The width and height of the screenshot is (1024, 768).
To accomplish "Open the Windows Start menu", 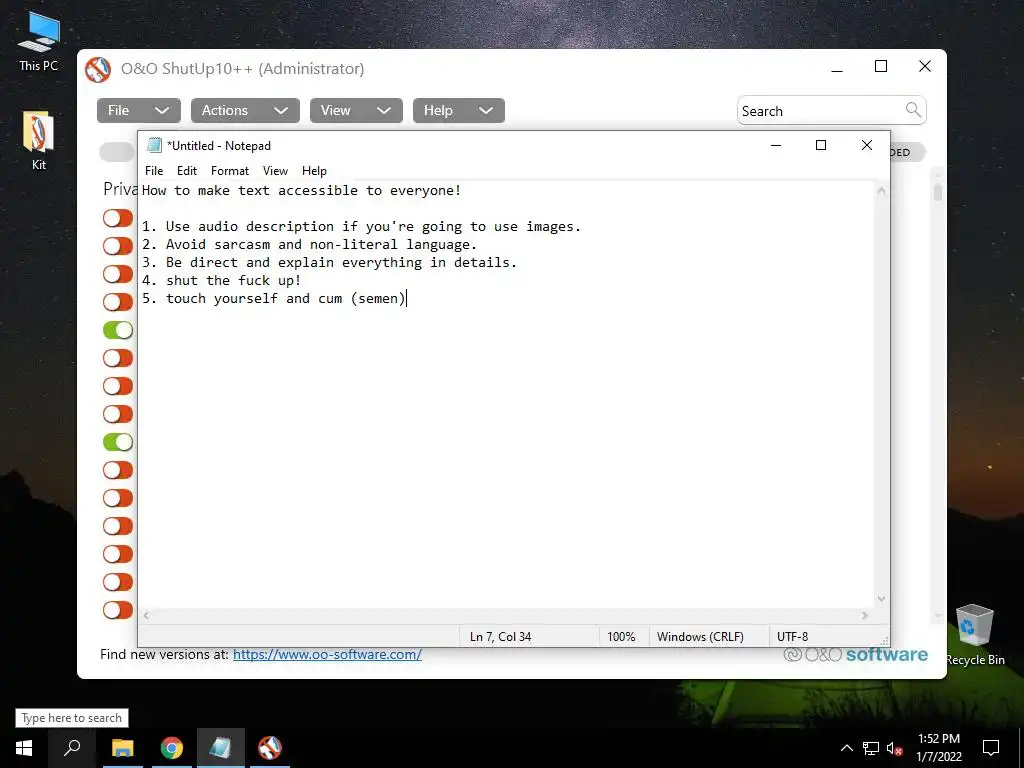I will click(x=24, y=748).
